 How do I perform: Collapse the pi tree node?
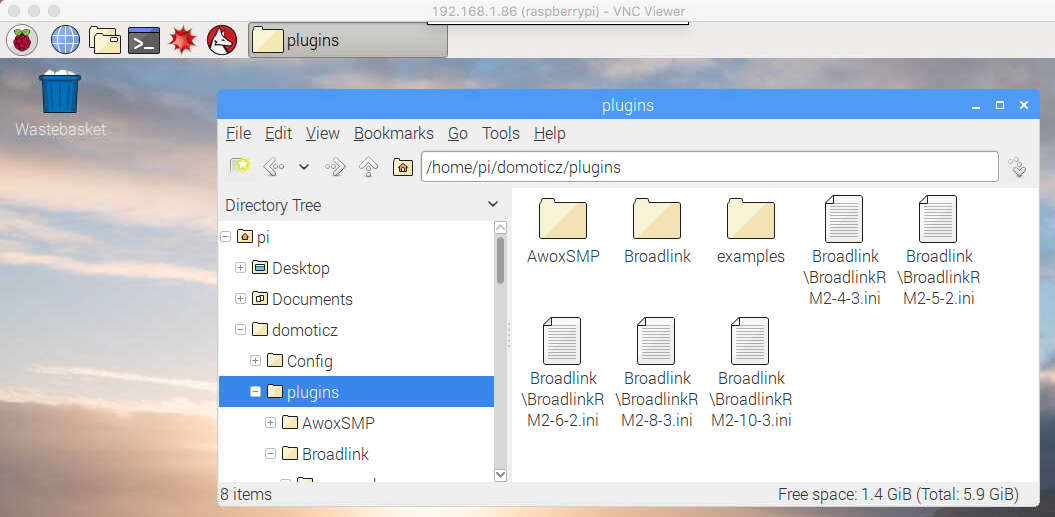225,237
